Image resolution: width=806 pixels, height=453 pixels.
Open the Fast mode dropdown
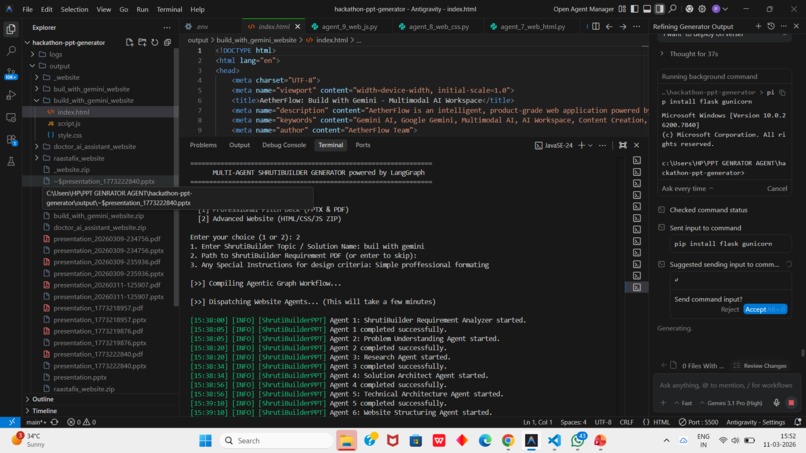point(683,403)
